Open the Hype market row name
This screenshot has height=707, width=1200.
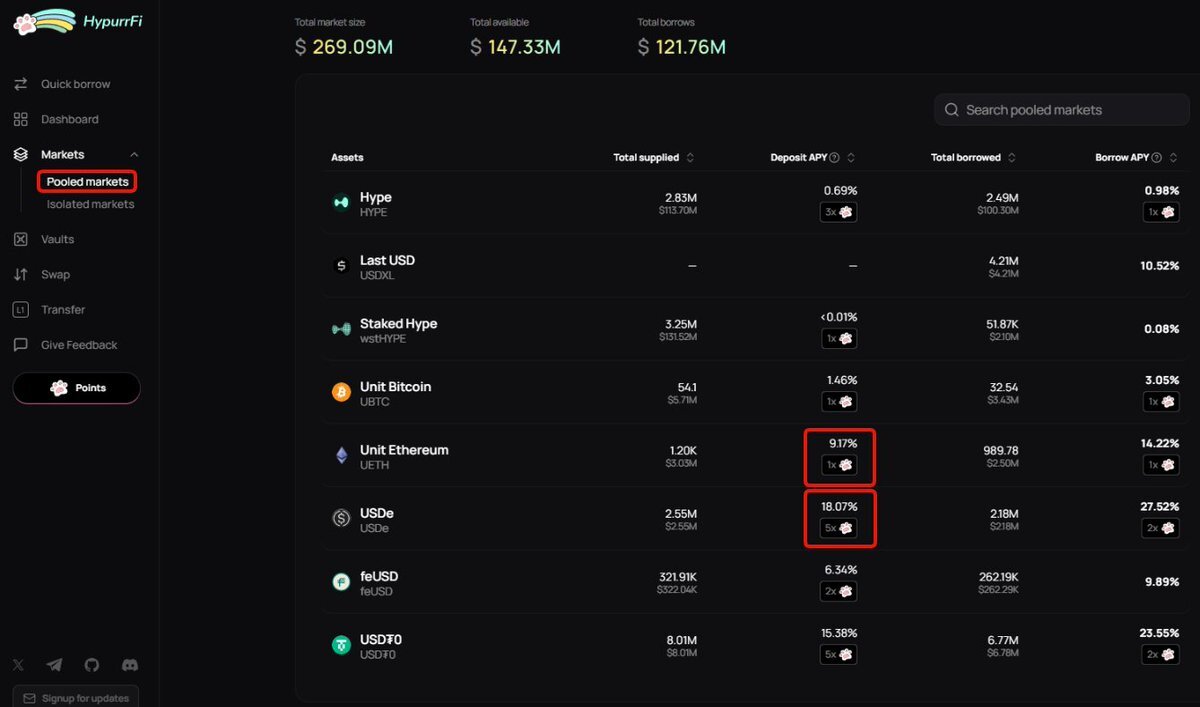[x=376, y=197]
